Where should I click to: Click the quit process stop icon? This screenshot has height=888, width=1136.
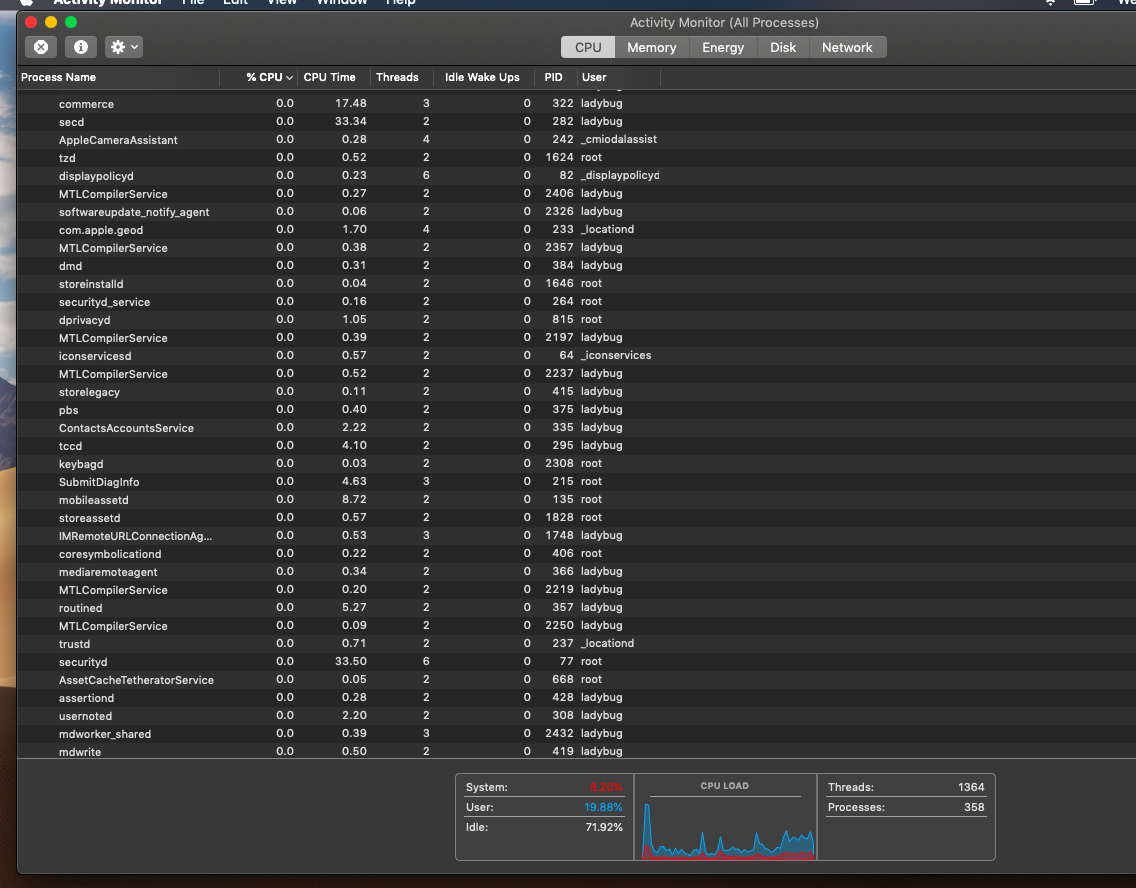click(x=41, y=47)
